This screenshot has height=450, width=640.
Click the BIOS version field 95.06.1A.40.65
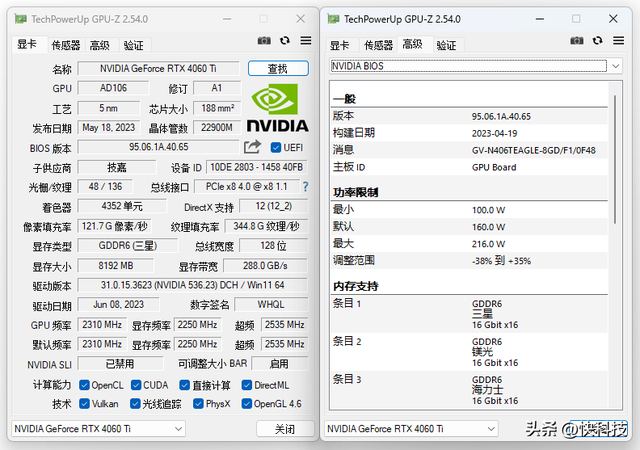(x=158, y=147)
